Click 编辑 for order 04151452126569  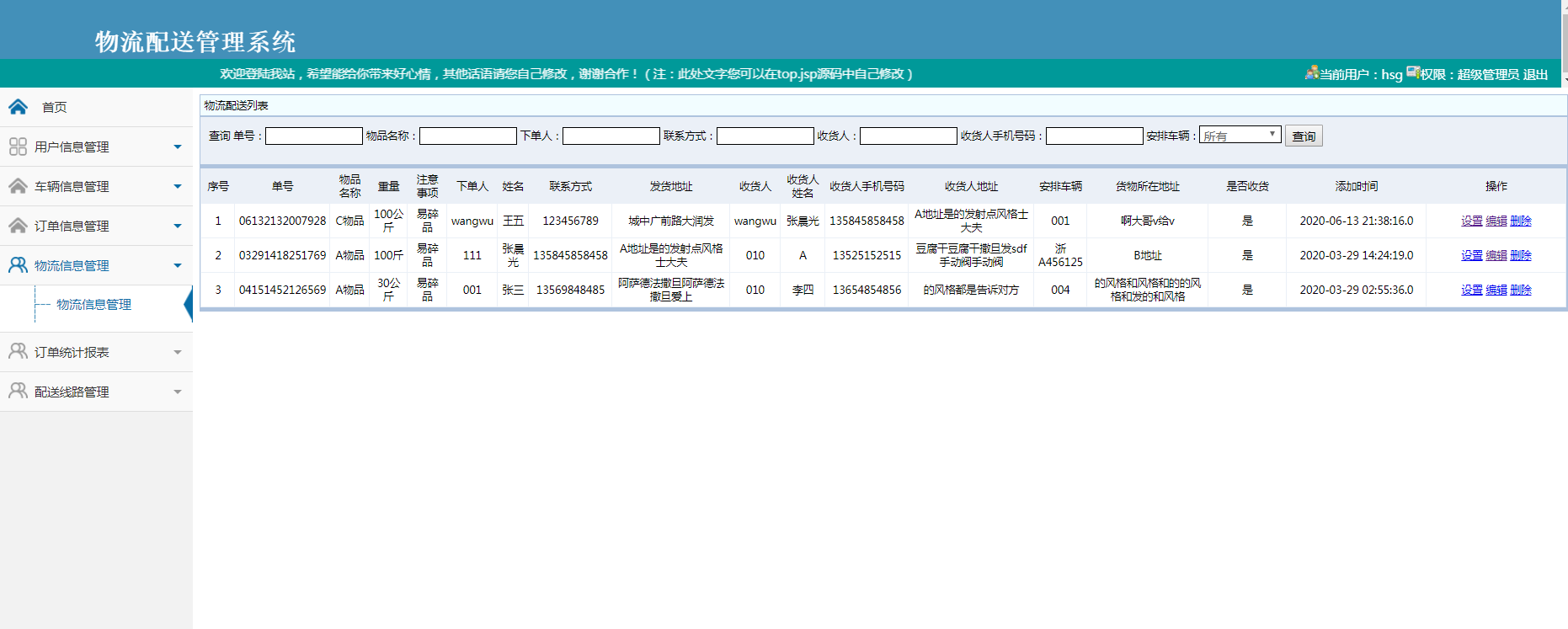(1496, 290)
